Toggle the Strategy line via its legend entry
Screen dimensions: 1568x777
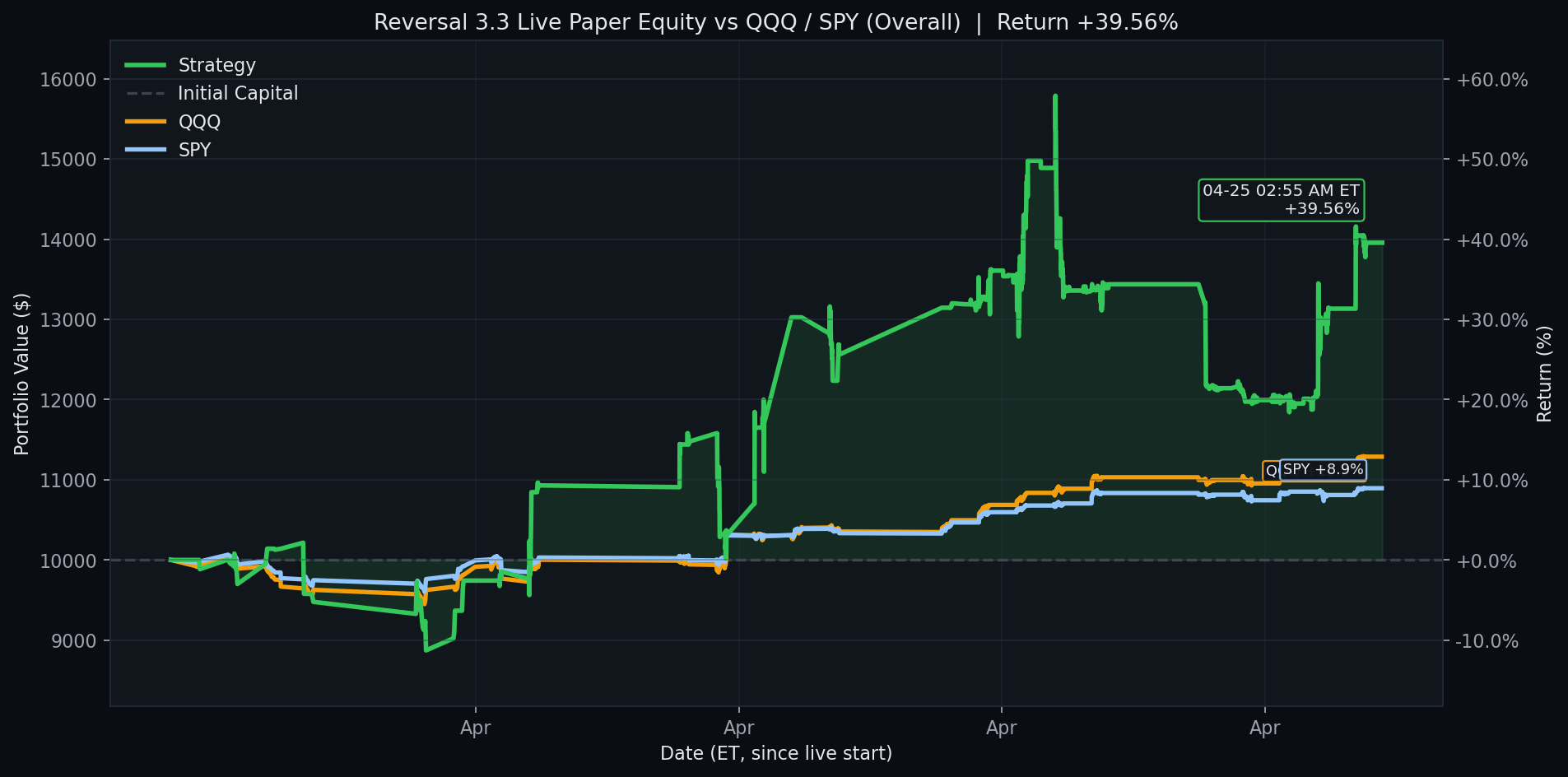coord(216,65)
